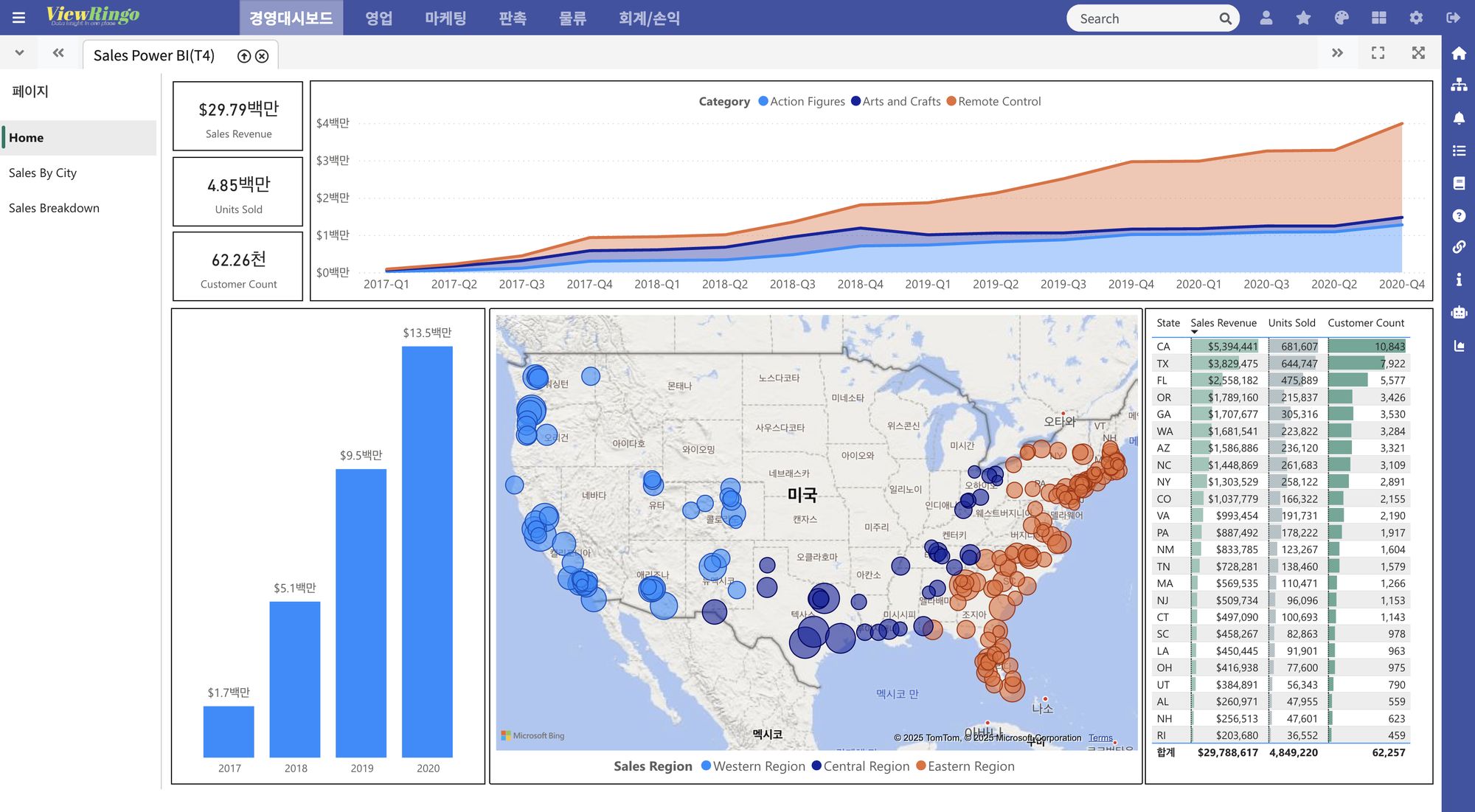Click the search magnifier icon
Screen dimensions: 1475x812
[1225, 18]
